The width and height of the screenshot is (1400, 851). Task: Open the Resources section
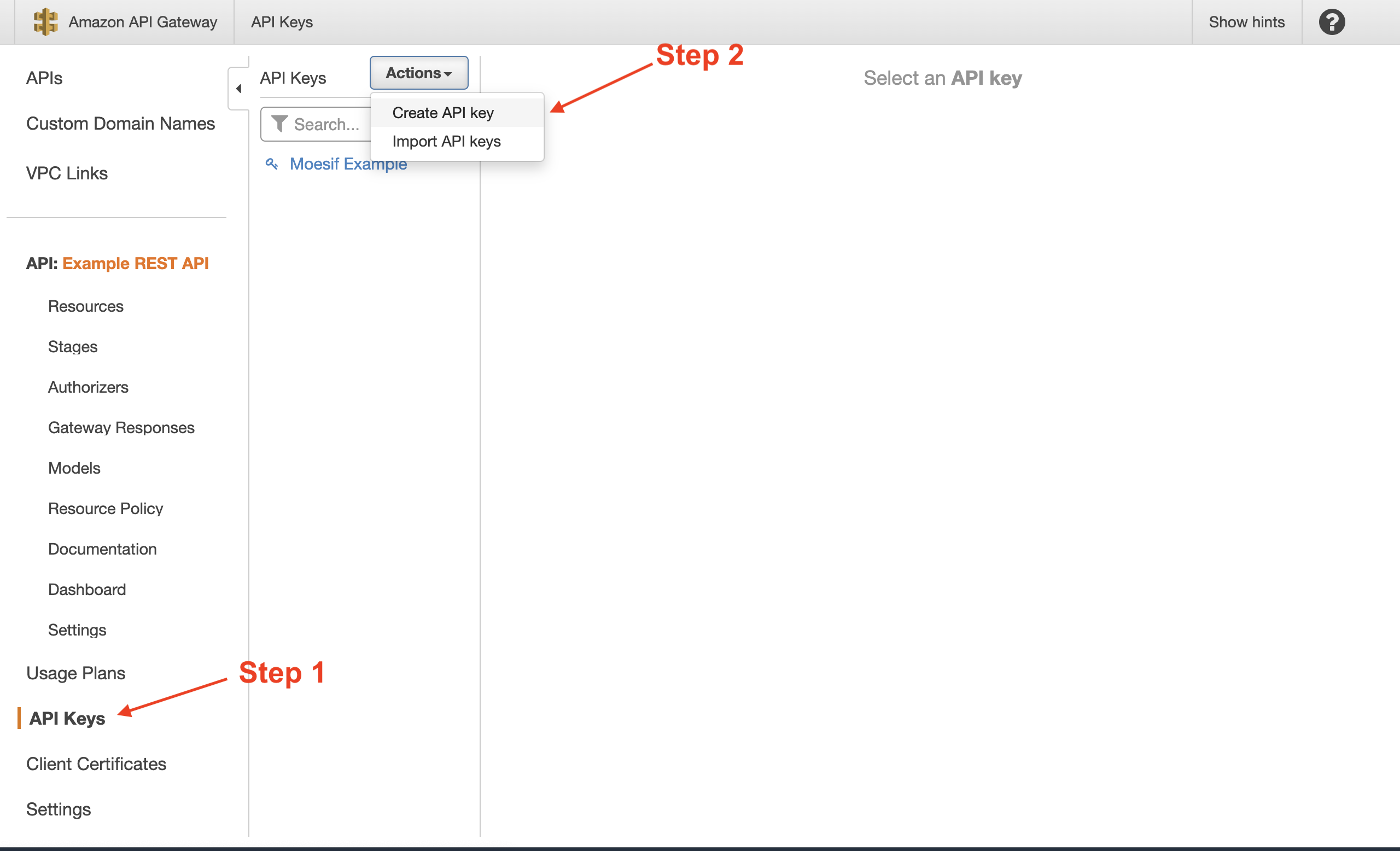pos(85,306)
